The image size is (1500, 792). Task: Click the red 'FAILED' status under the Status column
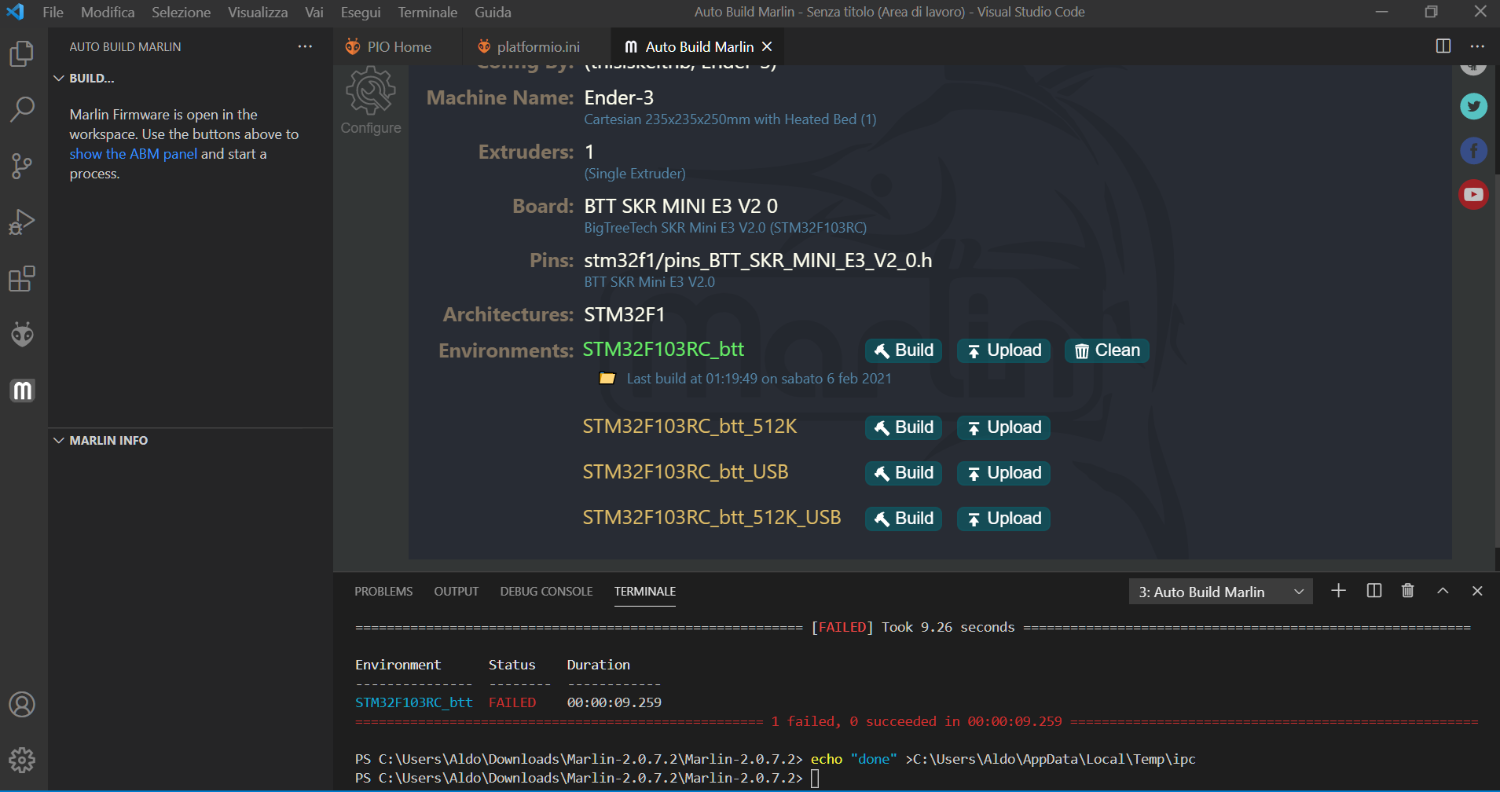click(x=512, y=702)
